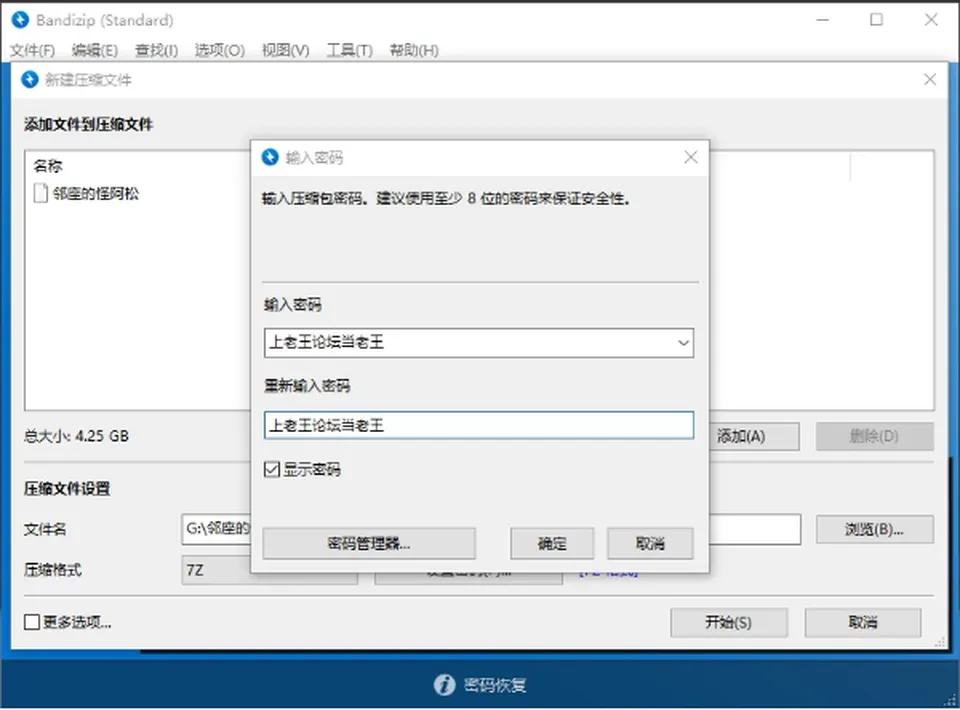Screen dimensions: 960x710
Task: Open the 文件(F) menu
Action: point(32,50)
